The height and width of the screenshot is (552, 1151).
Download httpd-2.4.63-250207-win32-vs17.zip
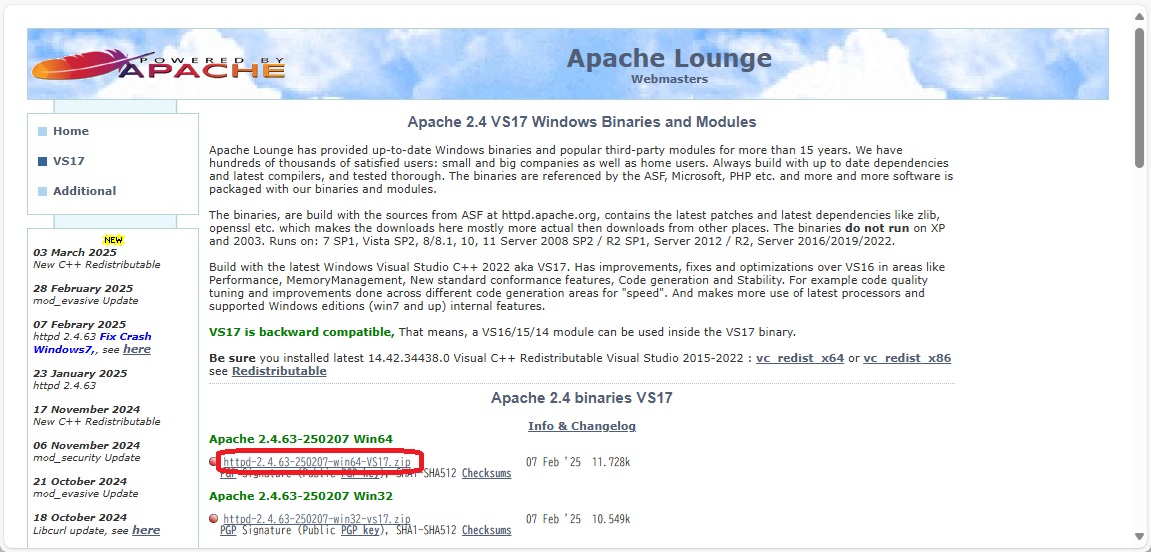[x=317, y=519]
